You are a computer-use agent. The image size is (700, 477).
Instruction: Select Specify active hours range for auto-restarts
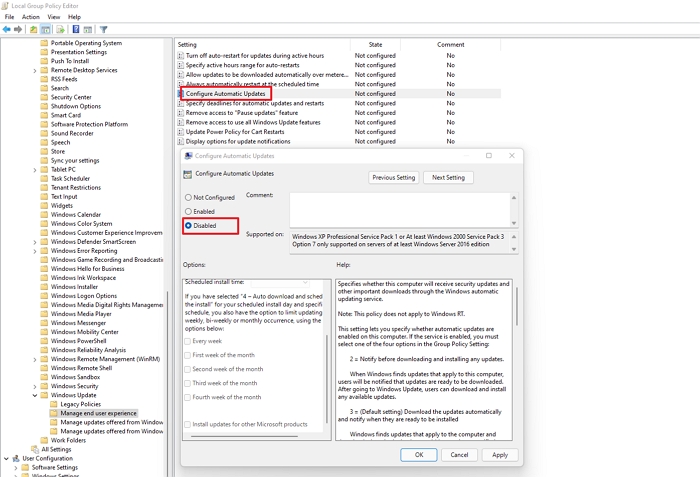pos(242,65)
